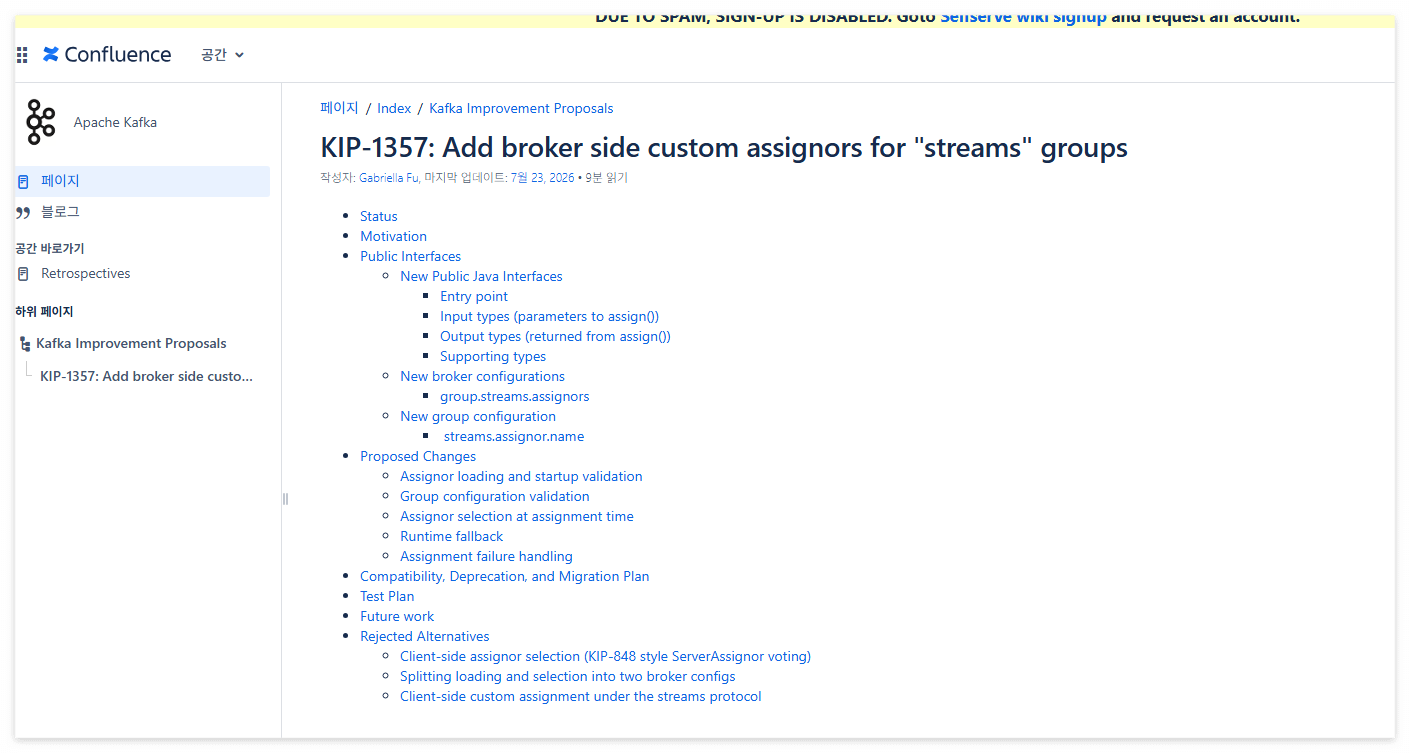The width and height of the screenshot is (1410, 753).
Task: Click the 7월 23, 2026 update date
Action: click(x=543, y=178)
